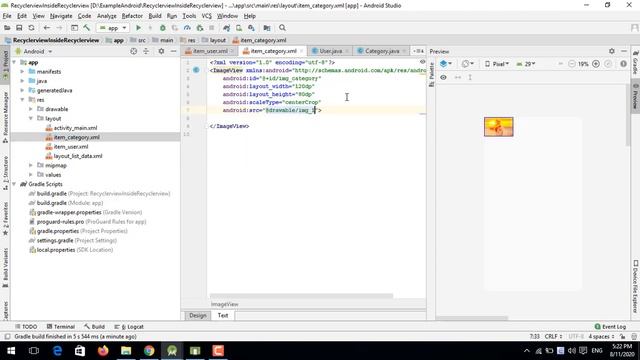Zoom out in the Preview panel
Screen dimensions: 640x360
(571, 64)
